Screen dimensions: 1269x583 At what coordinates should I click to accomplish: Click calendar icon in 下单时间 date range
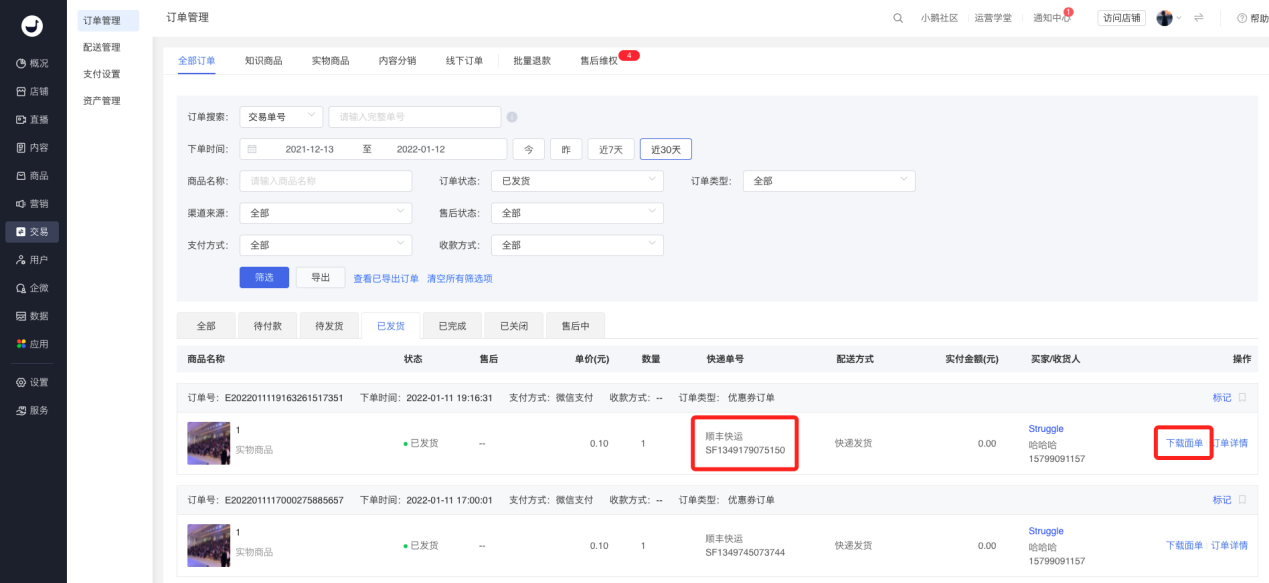[252, 149]
